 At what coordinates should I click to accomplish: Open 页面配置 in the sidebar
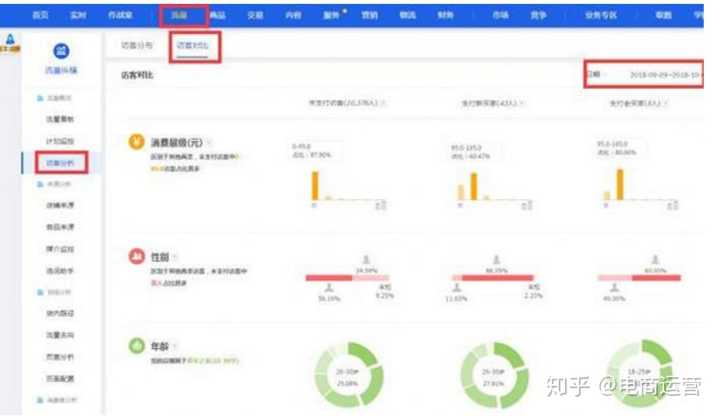[x=60, y=379]
